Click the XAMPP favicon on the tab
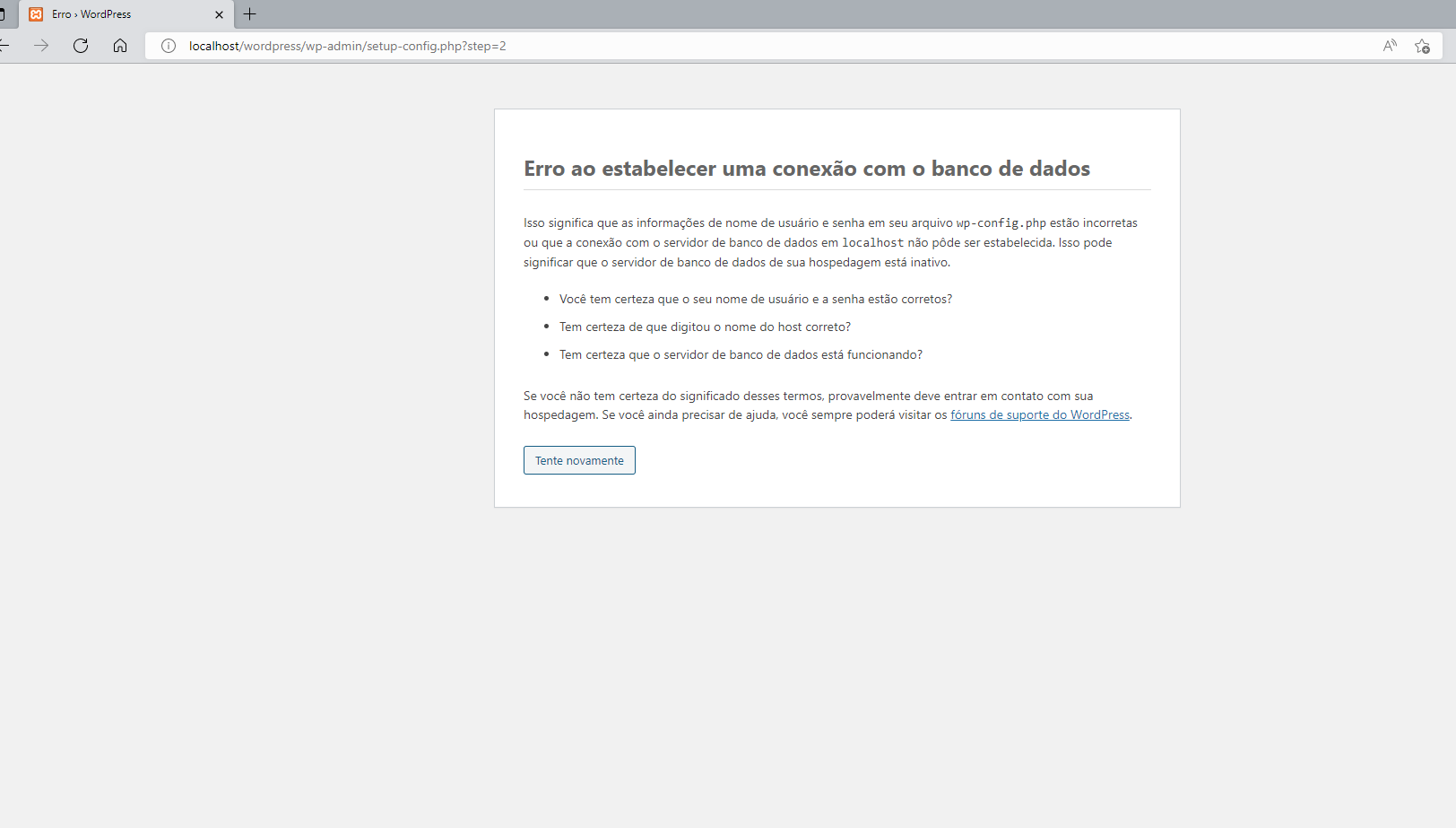This screenshot has width=1456, height=828. click(x=36, y=14)
